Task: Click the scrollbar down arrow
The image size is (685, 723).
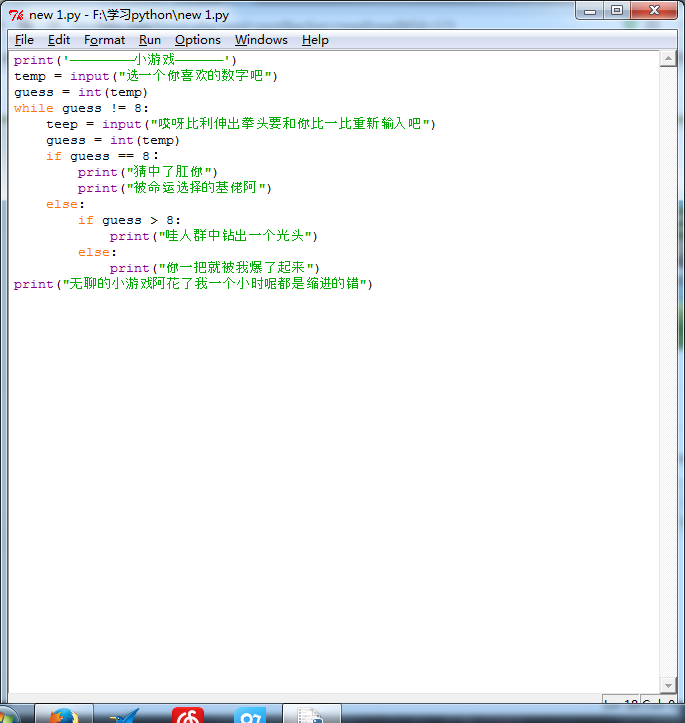Action: (x=669, y=685)
